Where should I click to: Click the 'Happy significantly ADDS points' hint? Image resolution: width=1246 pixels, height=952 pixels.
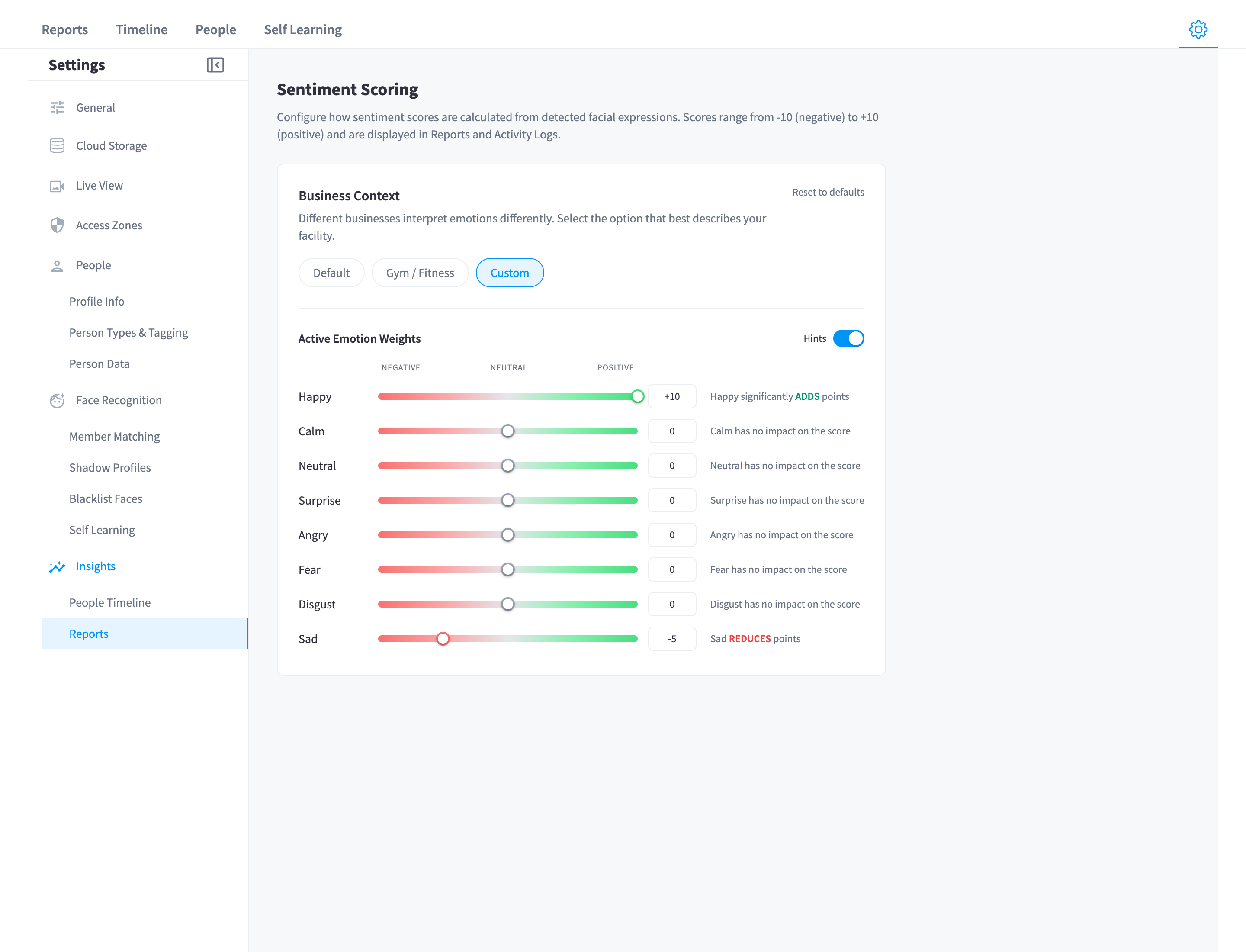[780, 397]
